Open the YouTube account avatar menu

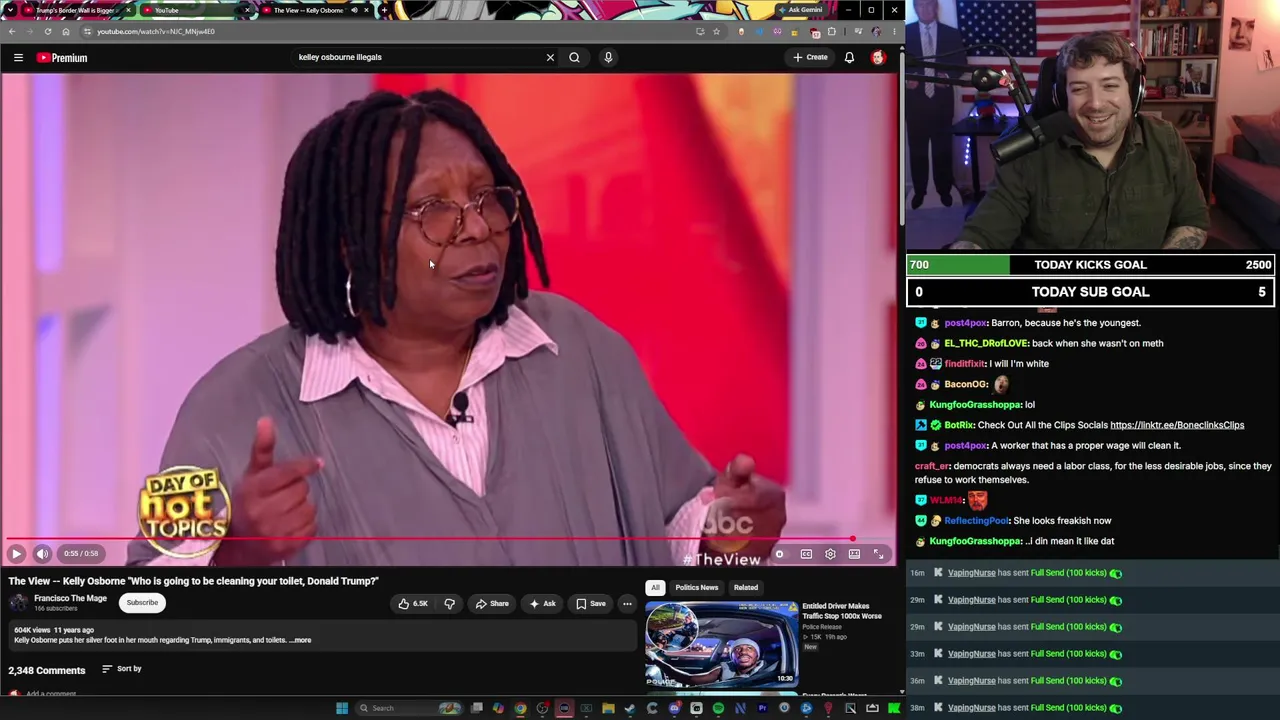point(878,57)
